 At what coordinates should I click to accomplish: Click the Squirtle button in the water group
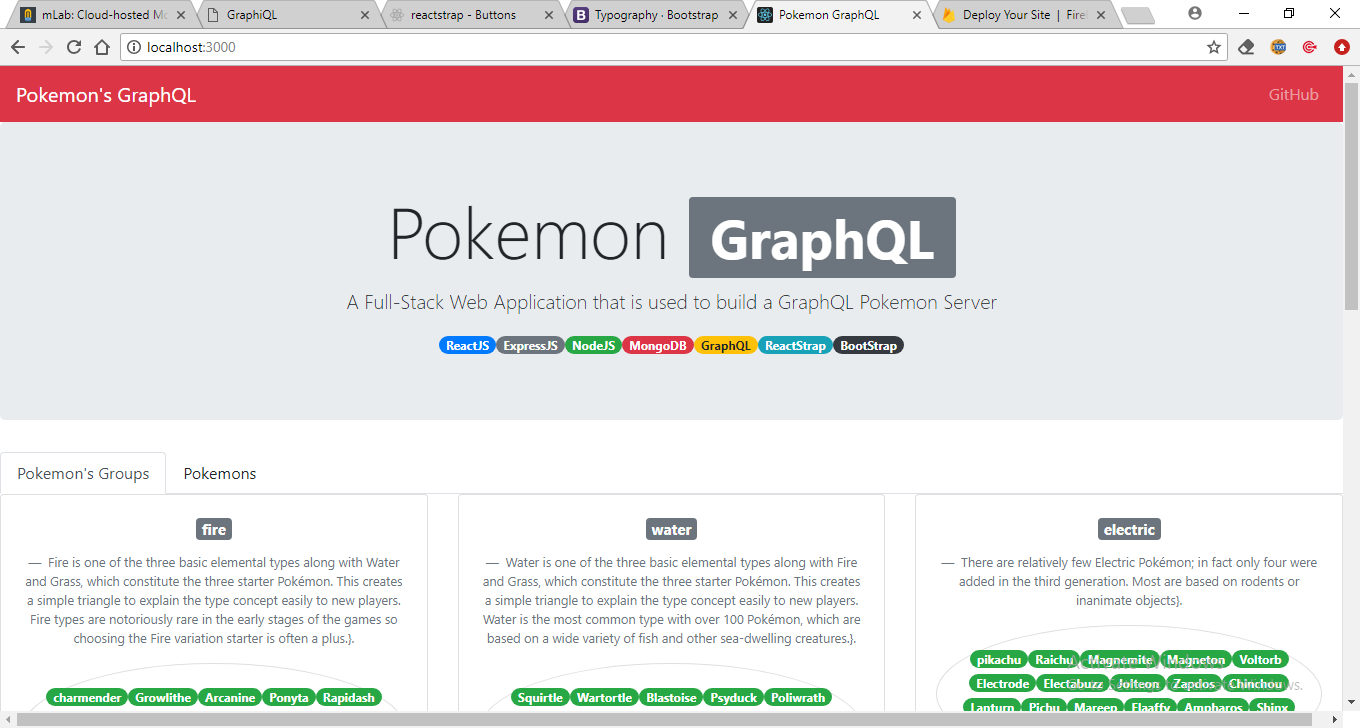point(540,697)
